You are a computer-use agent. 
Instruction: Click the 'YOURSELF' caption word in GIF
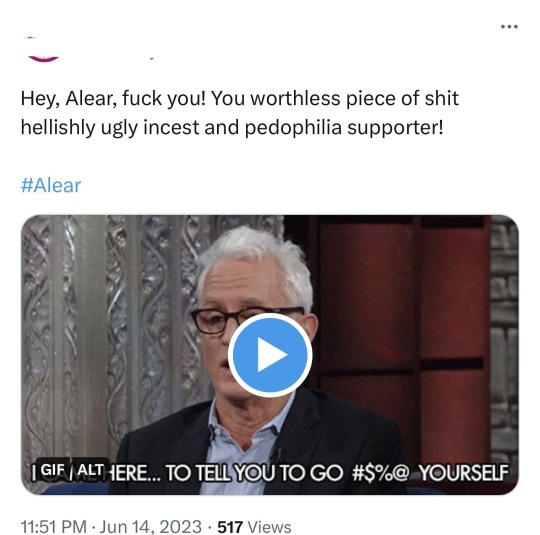464,473
